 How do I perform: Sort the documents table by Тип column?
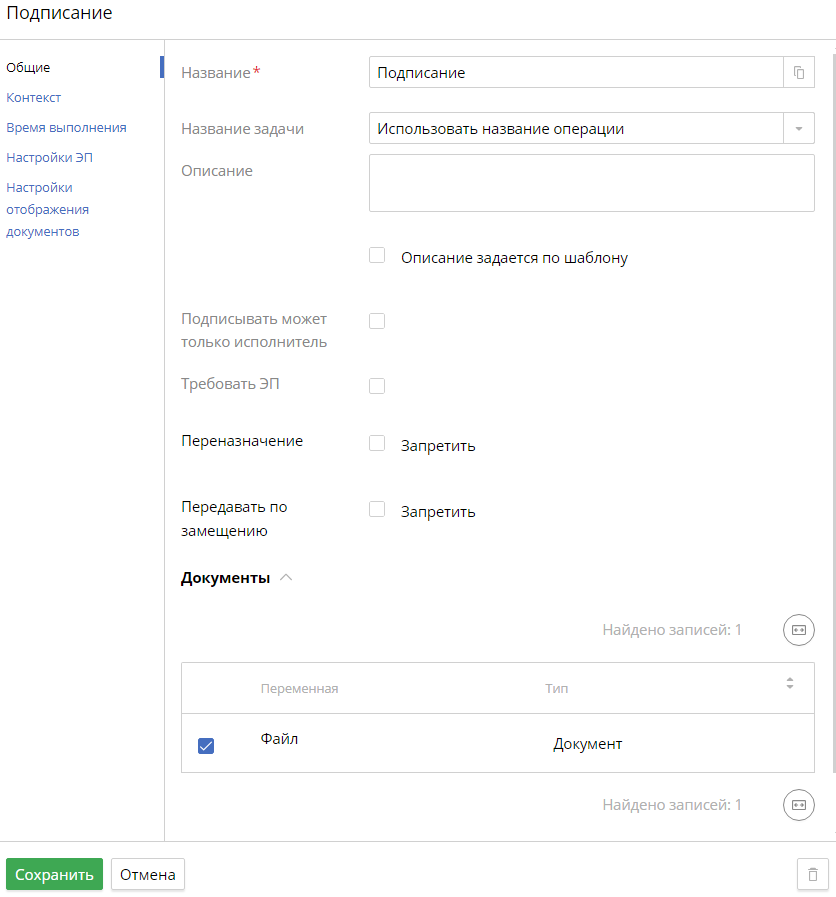(x=557, y=688)
